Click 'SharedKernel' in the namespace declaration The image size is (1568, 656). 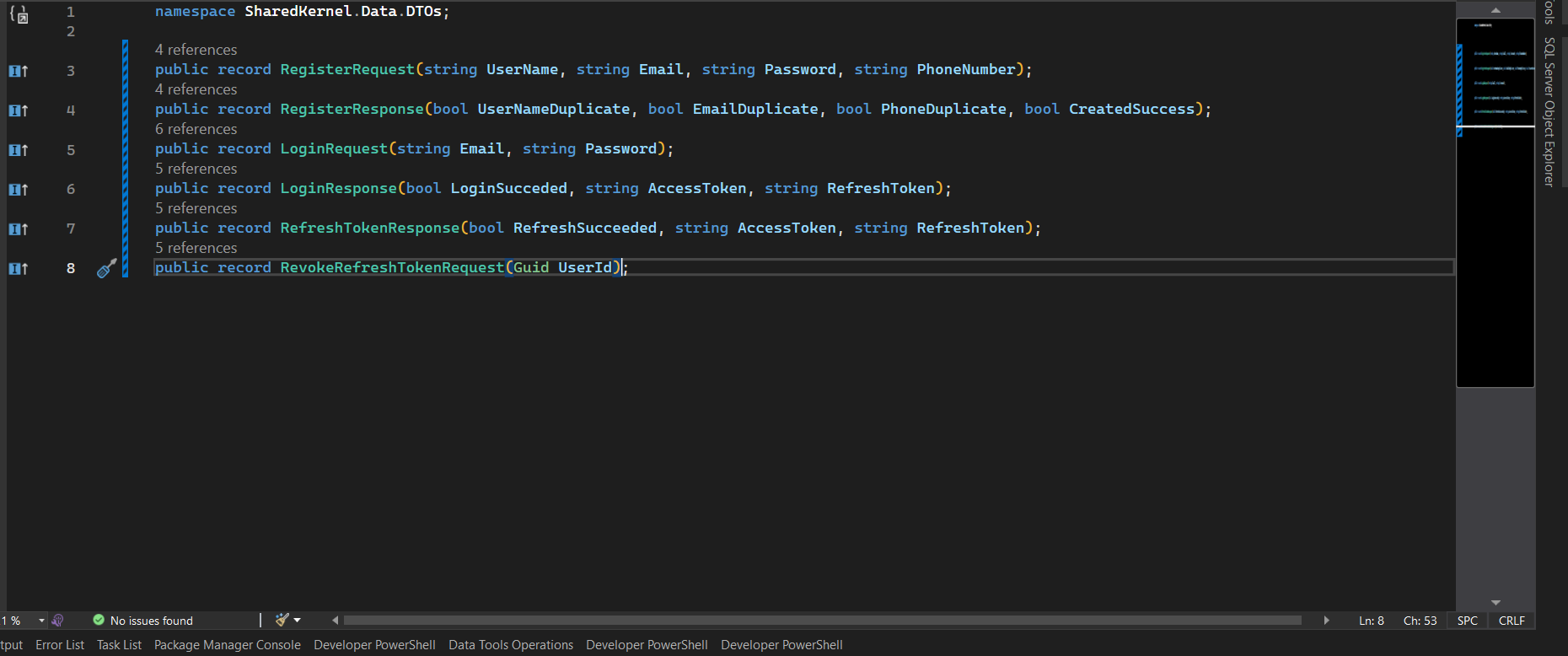click(x=298, y=12)
